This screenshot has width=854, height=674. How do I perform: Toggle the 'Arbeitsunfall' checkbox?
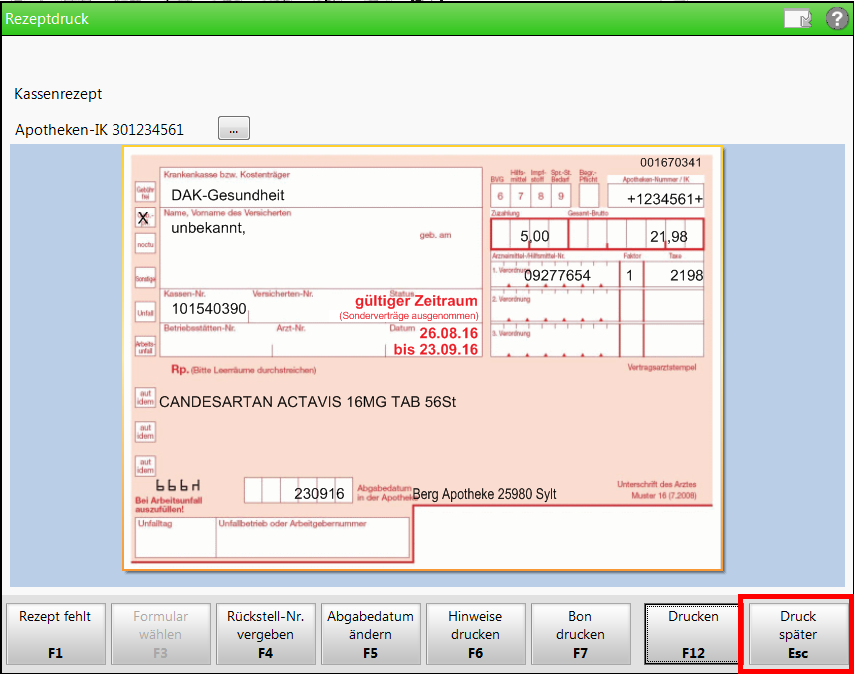(145, 346)
